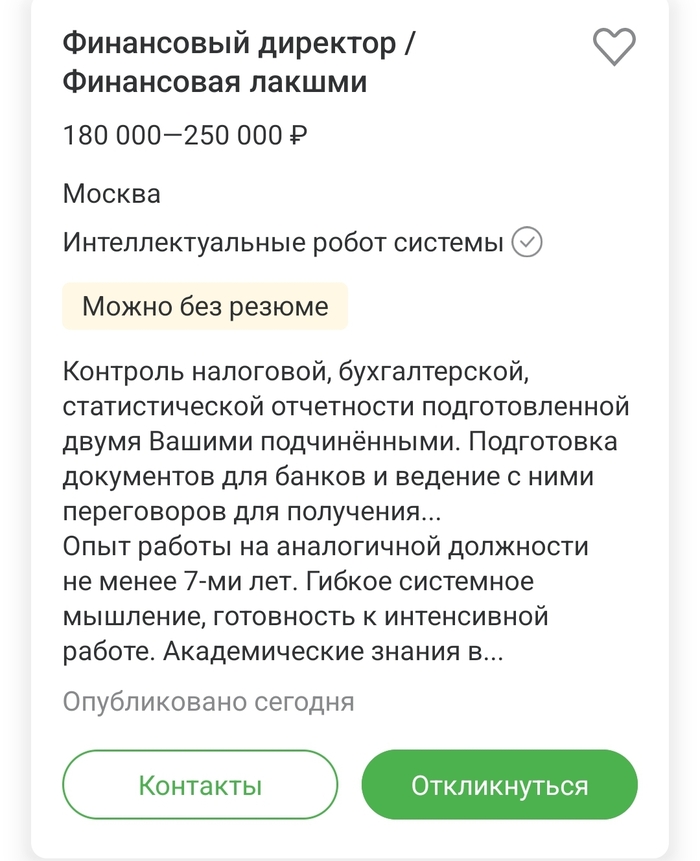Click the line mentioning двумя Вашими подчинёнными
Image resolution: width=700 pixels, height=861 pixels.
click(340, 442)
